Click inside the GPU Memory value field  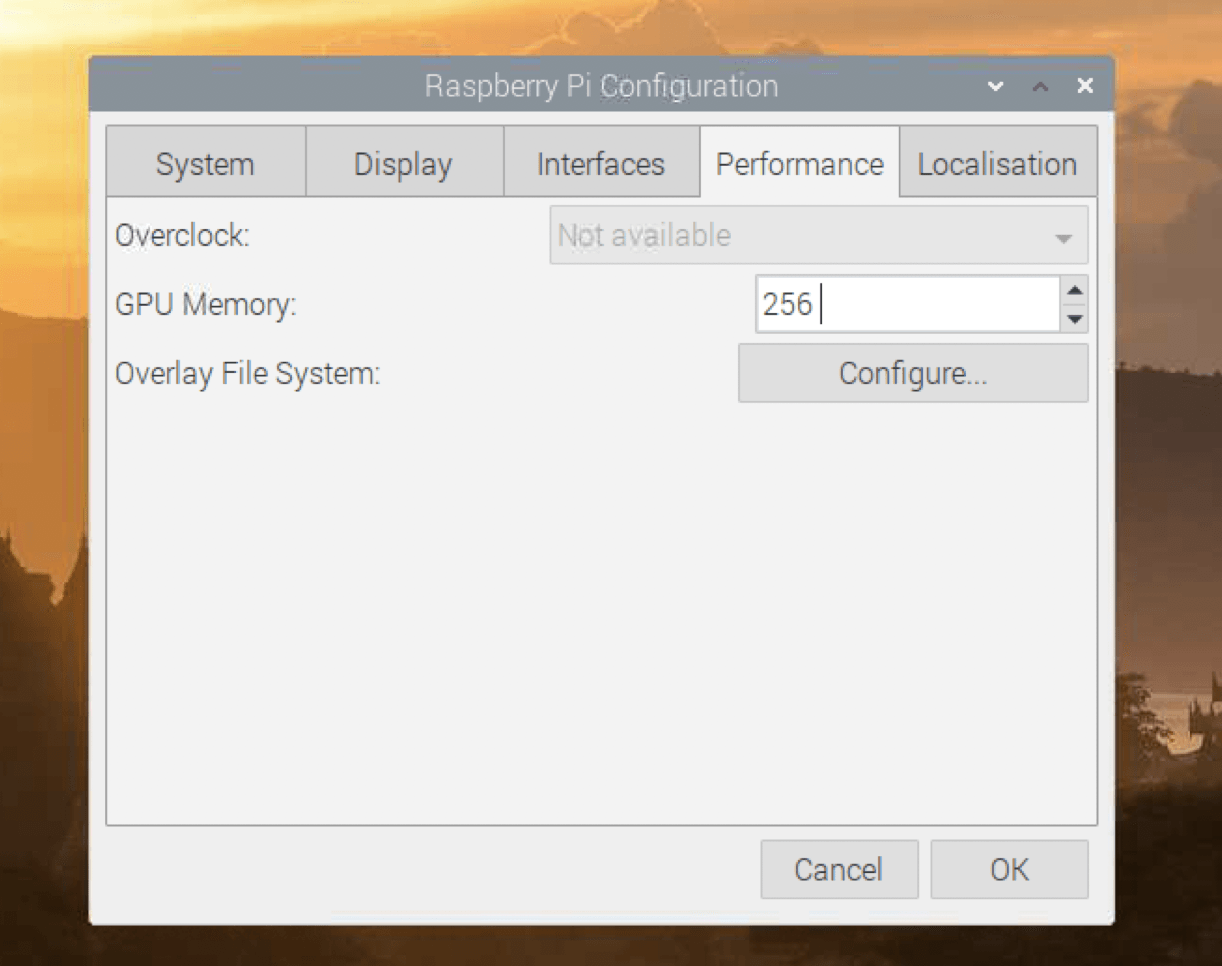907,304
